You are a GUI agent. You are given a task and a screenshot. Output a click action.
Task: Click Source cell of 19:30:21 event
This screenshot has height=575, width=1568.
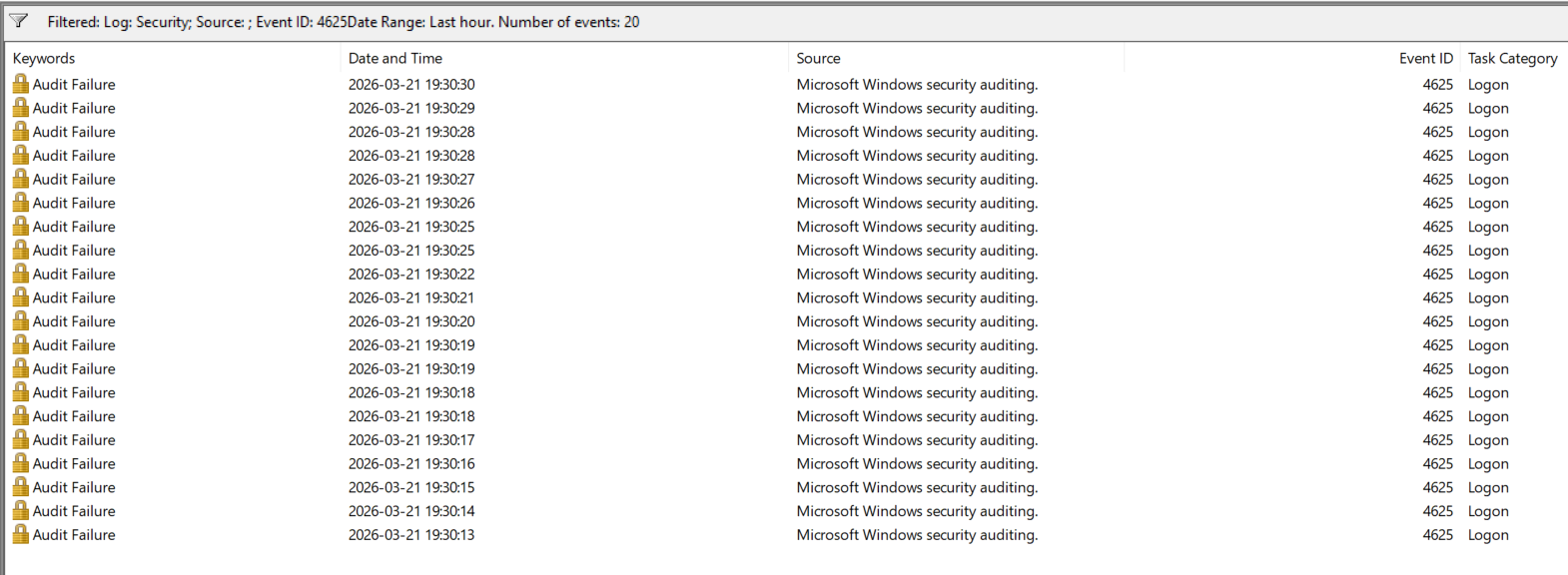tap(917, 298)
